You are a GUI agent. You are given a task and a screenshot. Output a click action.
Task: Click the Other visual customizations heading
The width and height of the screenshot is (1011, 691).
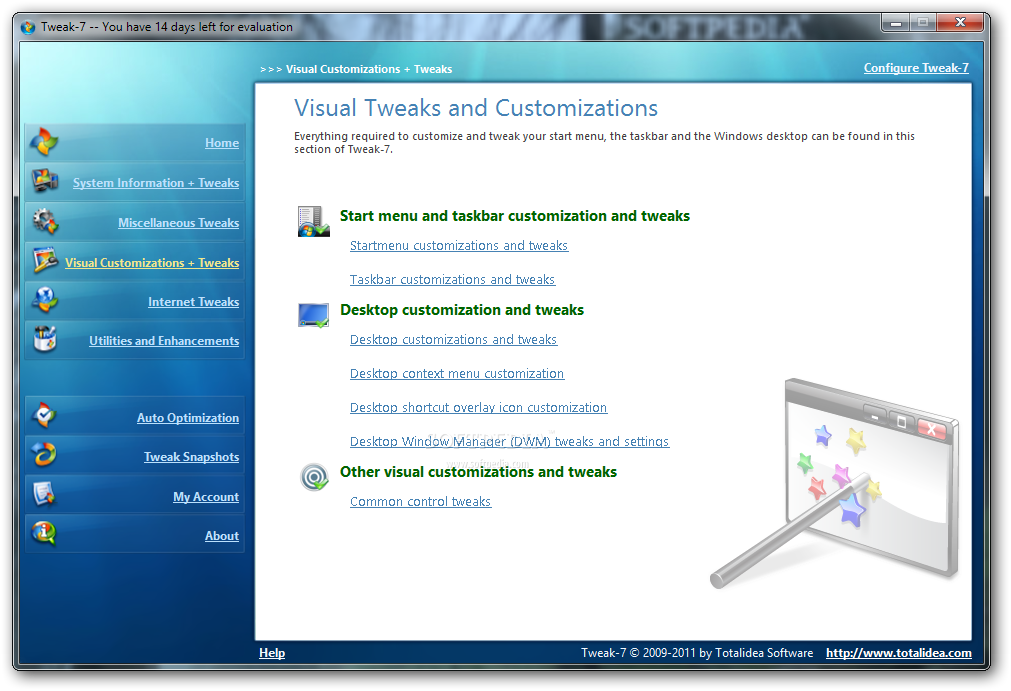(x=478, y=472)
